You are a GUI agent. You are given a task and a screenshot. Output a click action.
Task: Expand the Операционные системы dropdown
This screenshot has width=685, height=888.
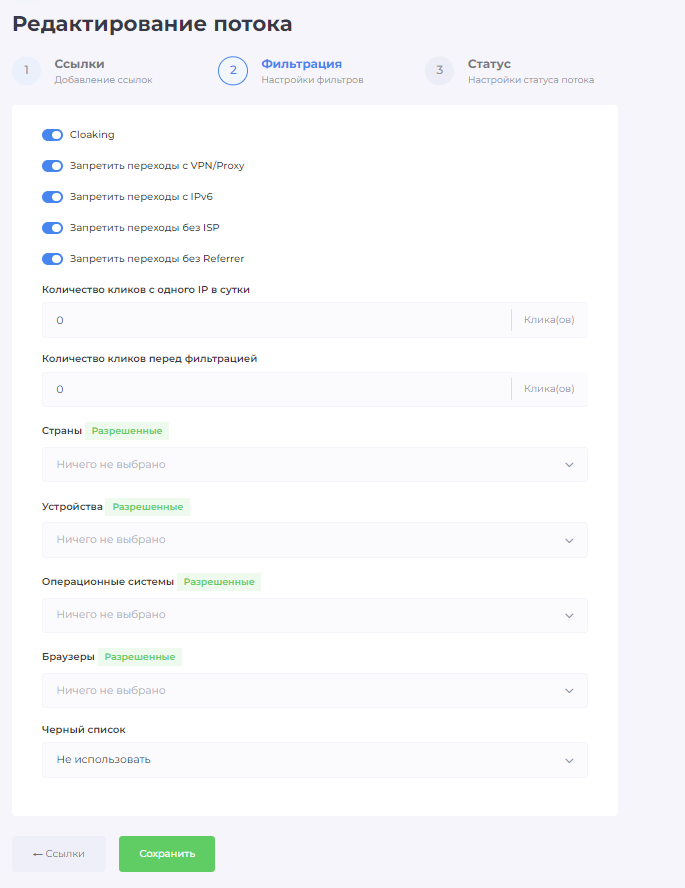click(x=315, y=615)
